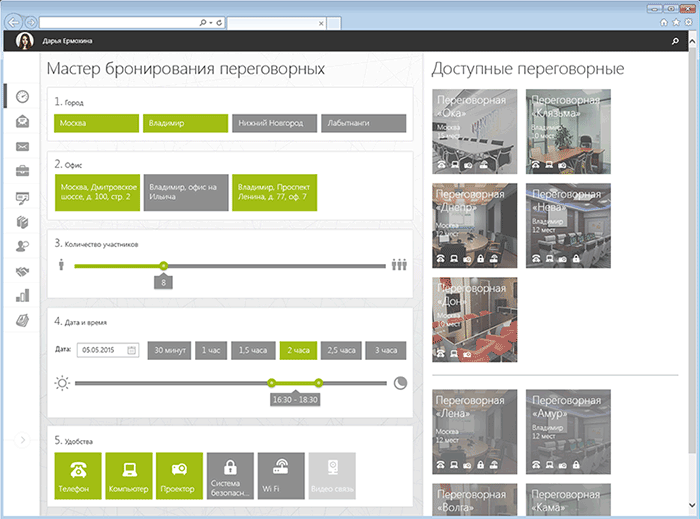Image resolution: width=700 pixels, height=519 pixels.
Task: Click the participants slider handle at 8
Action: point(163,266)
